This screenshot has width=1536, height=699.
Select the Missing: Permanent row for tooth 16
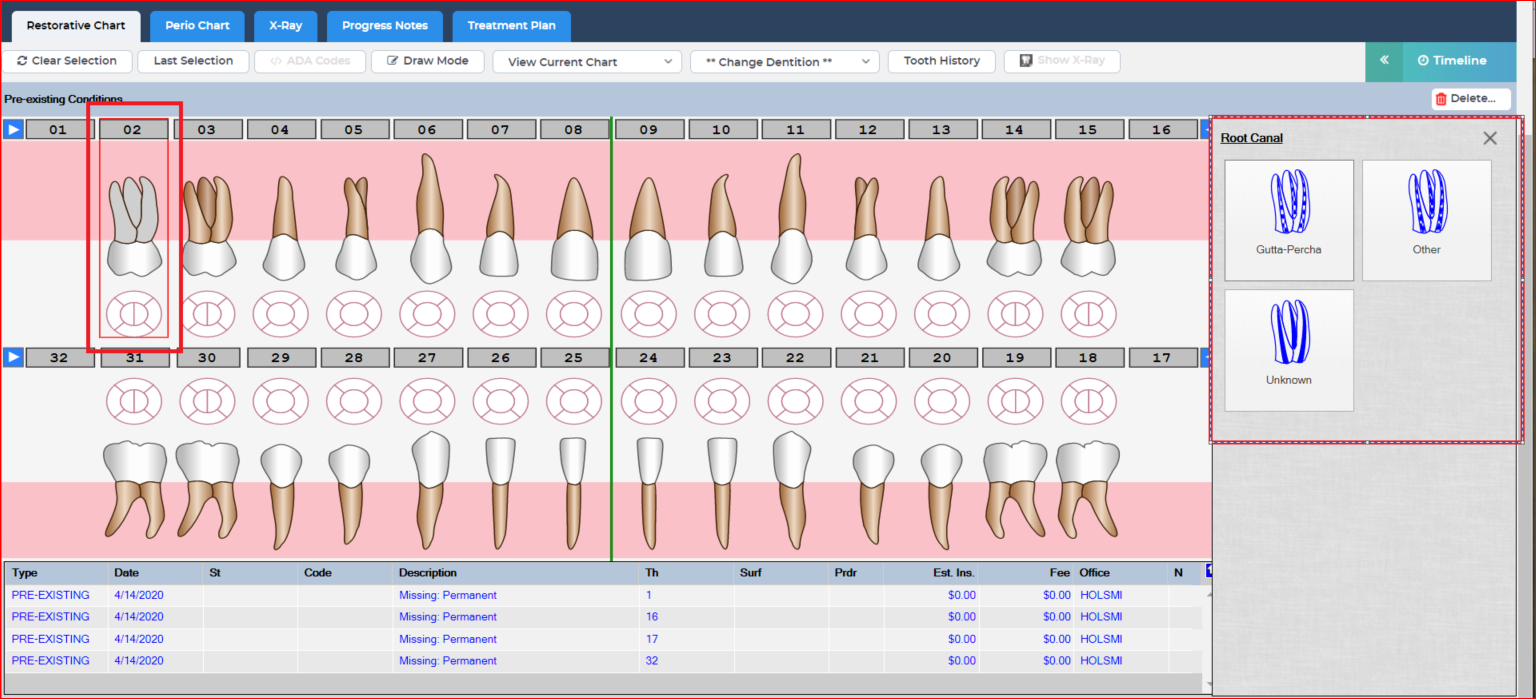point(447,617)
